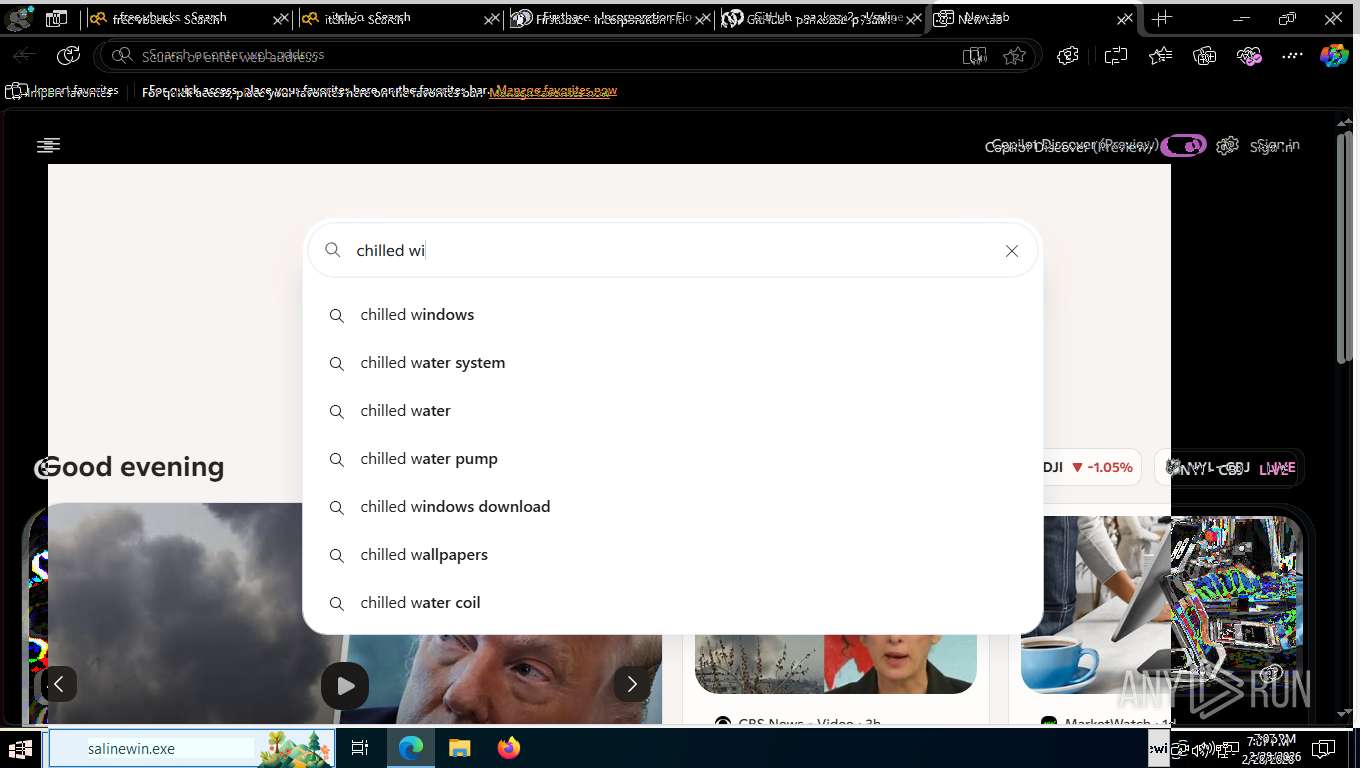Open the taskbar clock and date
Image resolution: width=1360 pixels, height=768 pixels.
click(x=1269, y=748)
